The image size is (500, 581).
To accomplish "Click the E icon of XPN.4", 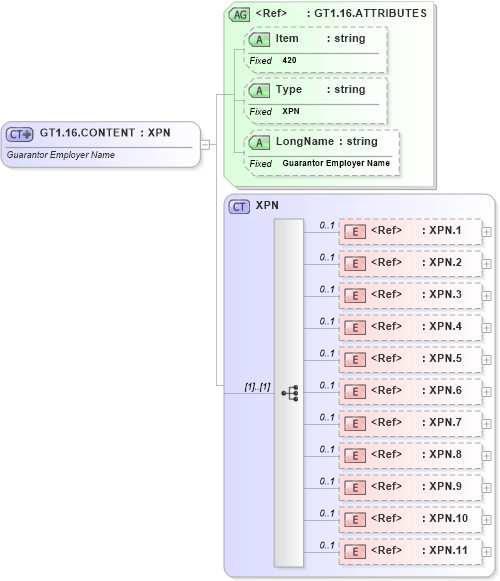I will tap(355, 328).
